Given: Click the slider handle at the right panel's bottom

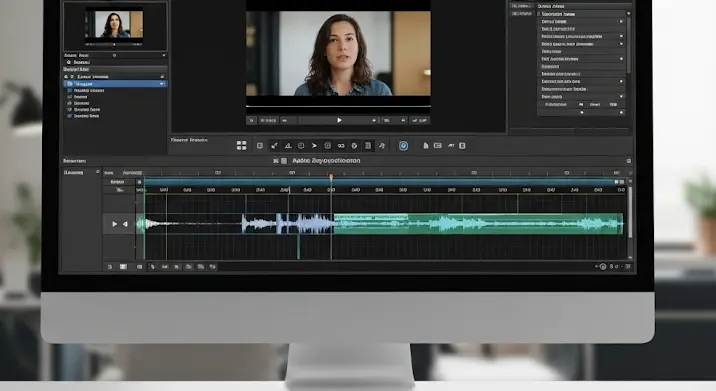Looking at the screenshot, I should click(x=581, y=112).
